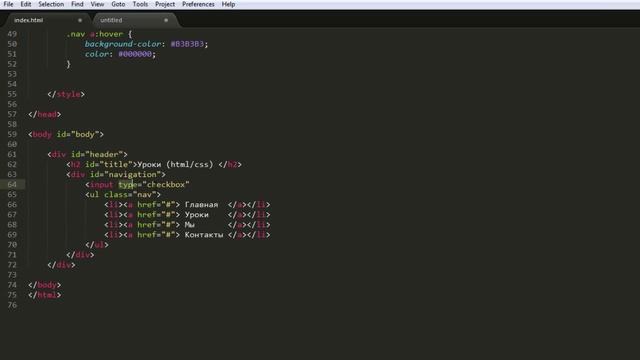This screenshot has width=640, height=360.
Task: Click the input tag name on line 64
Action: click(x=101, y=184)
